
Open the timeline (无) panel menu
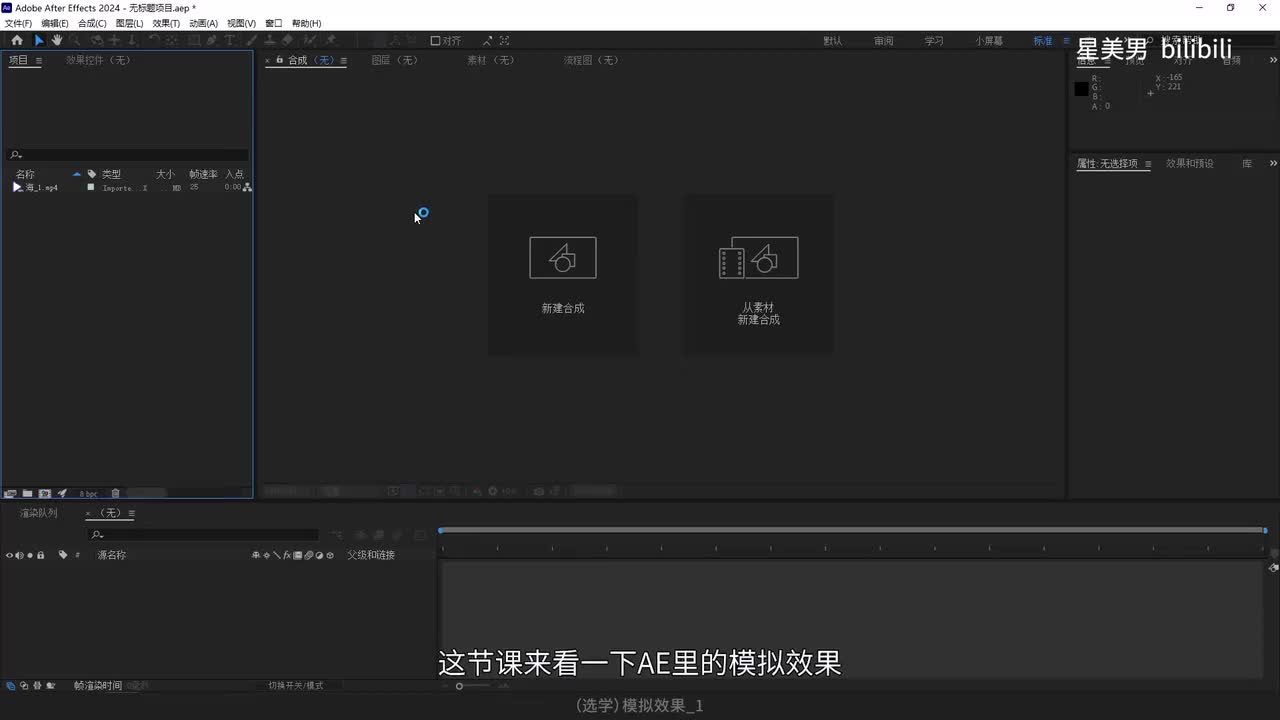(131, 513)
